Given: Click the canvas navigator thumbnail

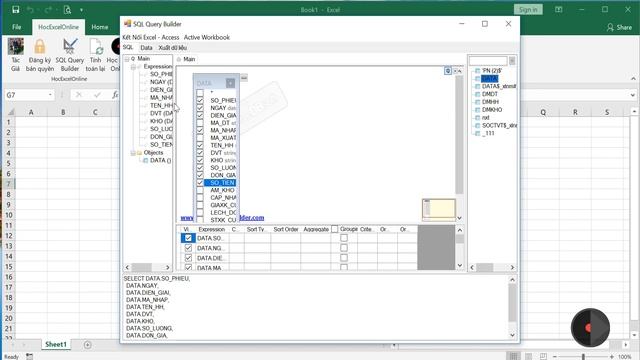Looking at the screenshot, I should click(x=439, y=209).
